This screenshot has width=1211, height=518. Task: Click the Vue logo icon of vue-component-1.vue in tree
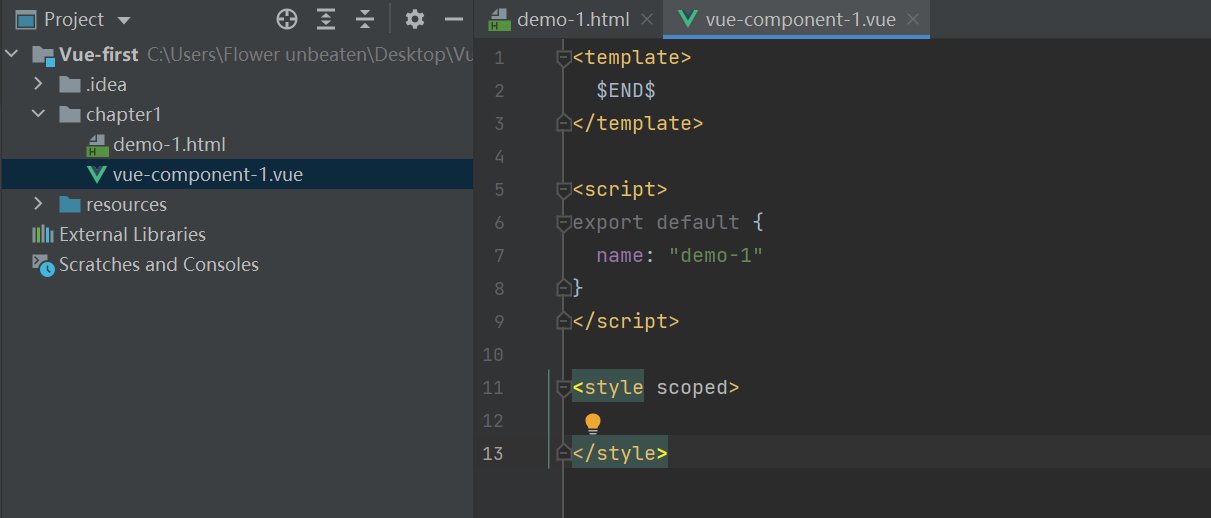[97, 174]
